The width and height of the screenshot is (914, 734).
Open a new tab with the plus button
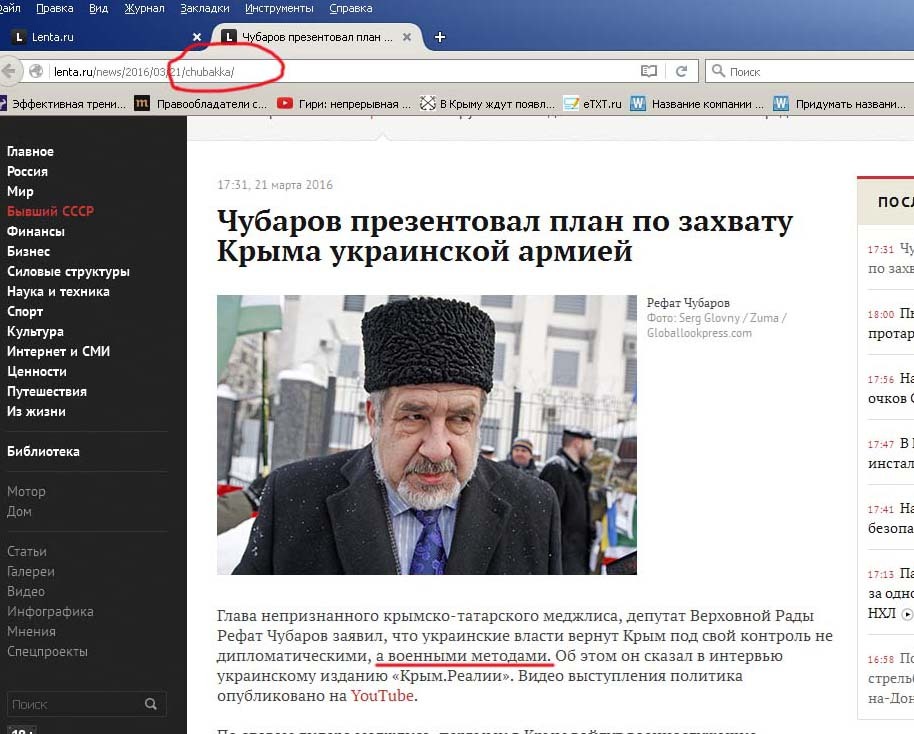click(x=439, y=37)
